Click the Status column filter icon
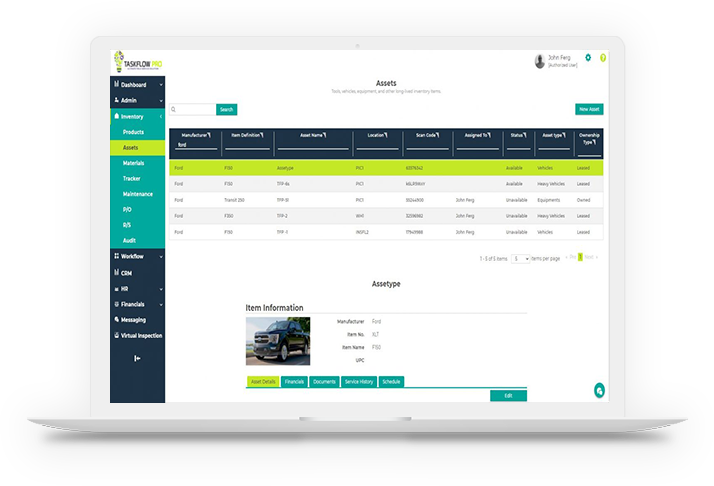 click(x=528, y=135)
